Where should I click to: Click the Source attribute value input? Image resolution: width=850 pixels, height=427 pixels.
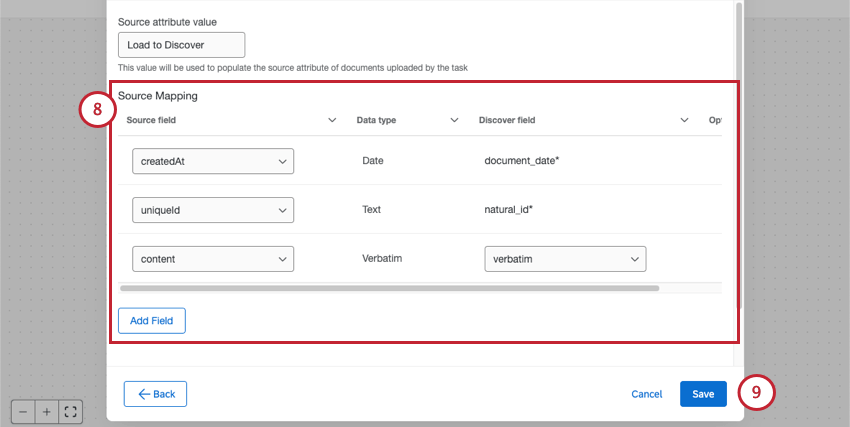point(181,45)
